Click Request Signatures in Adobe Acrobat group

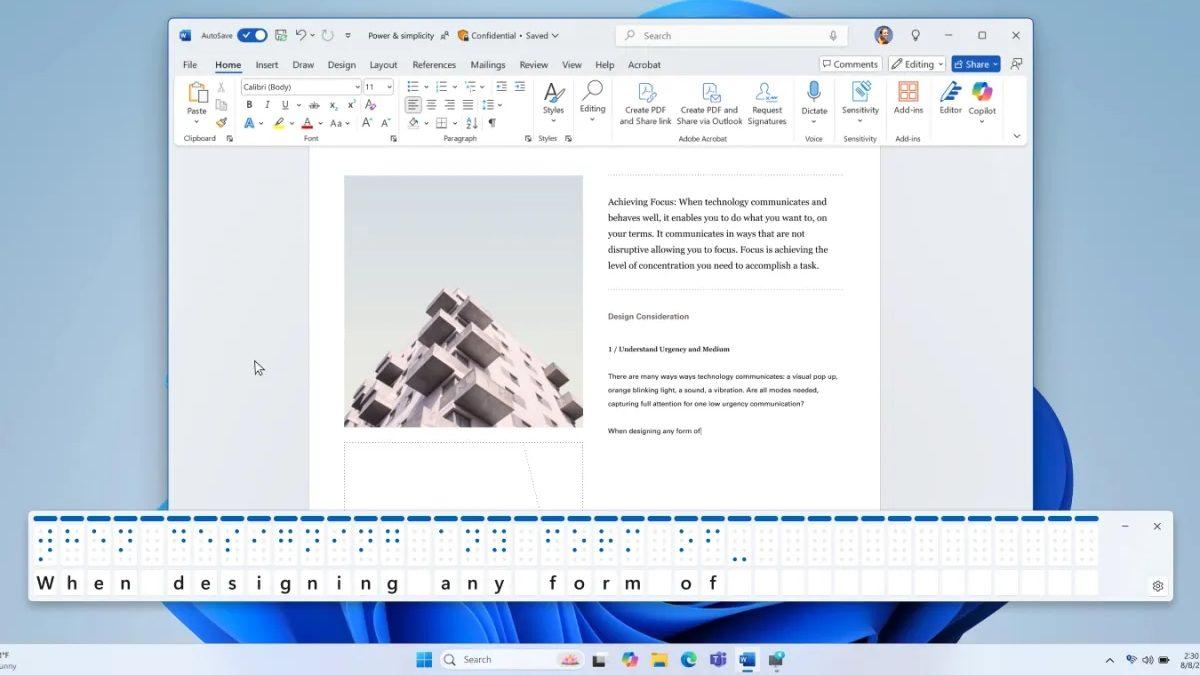pyautogui.click(x=767, y=104)
